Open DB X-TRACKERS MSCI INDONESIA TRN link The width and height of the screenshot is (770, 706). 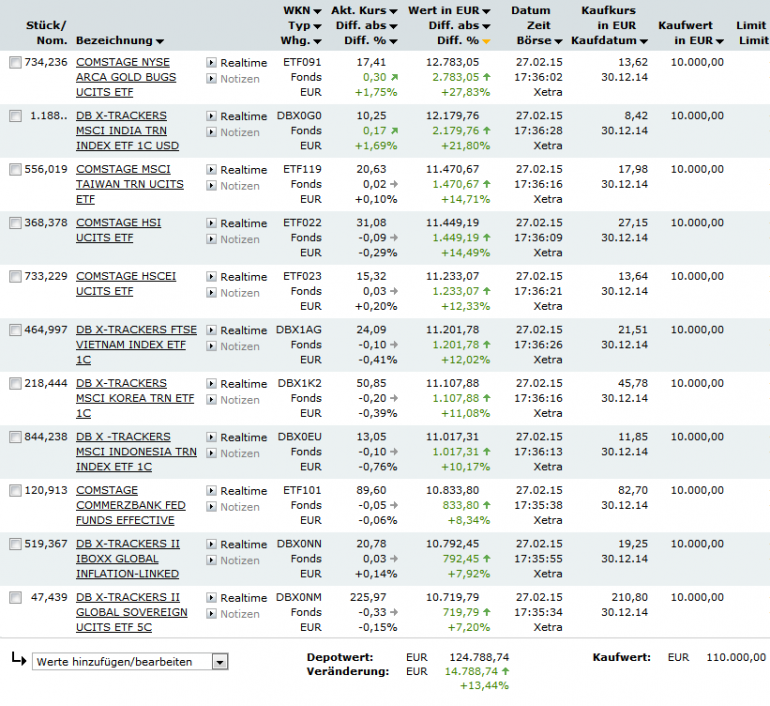coord(136,452)
